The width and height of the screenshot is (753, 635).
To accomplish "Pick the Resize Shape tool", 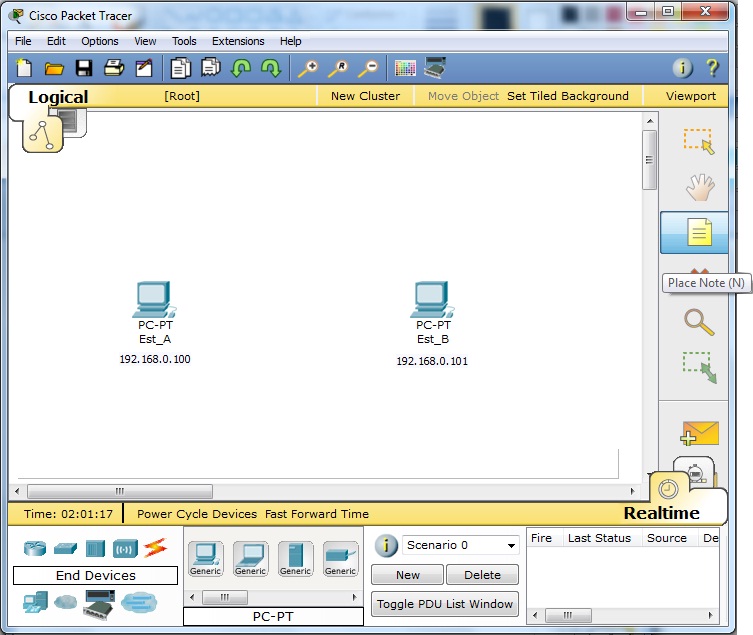I will point(698,367).
